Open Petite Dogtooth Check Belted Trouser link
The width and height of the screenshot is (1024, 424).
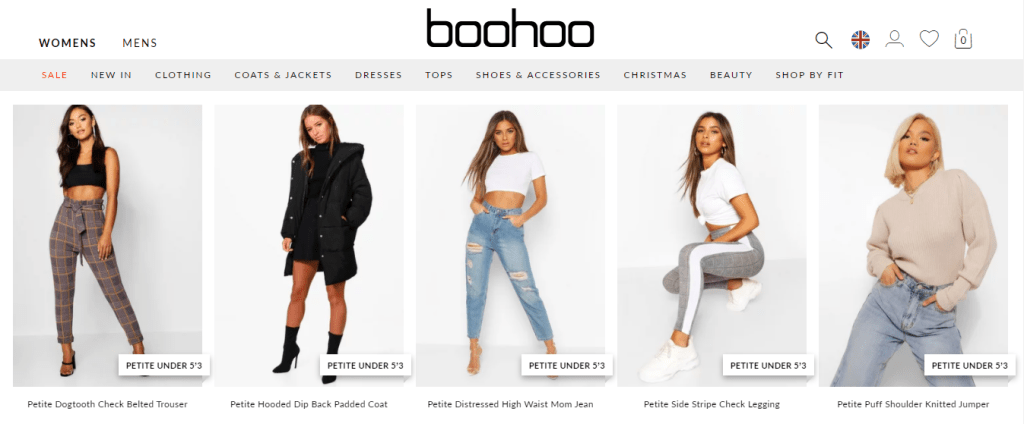pos(107,404)
